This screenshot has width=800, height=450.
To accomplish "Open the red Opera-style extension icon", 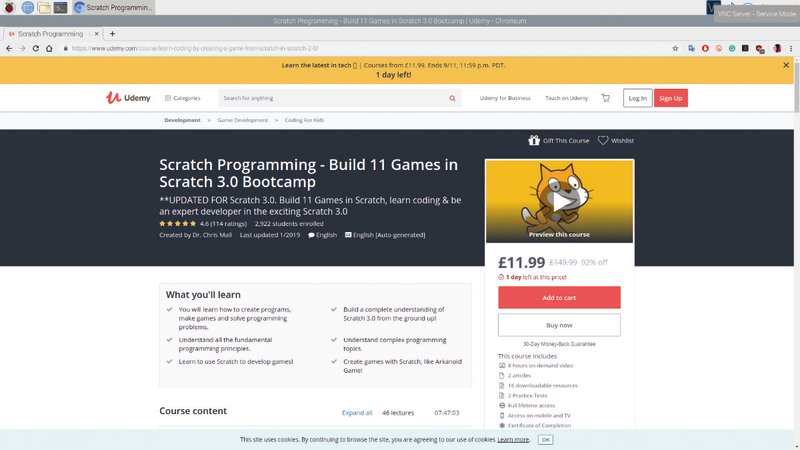I will point(705,48).
